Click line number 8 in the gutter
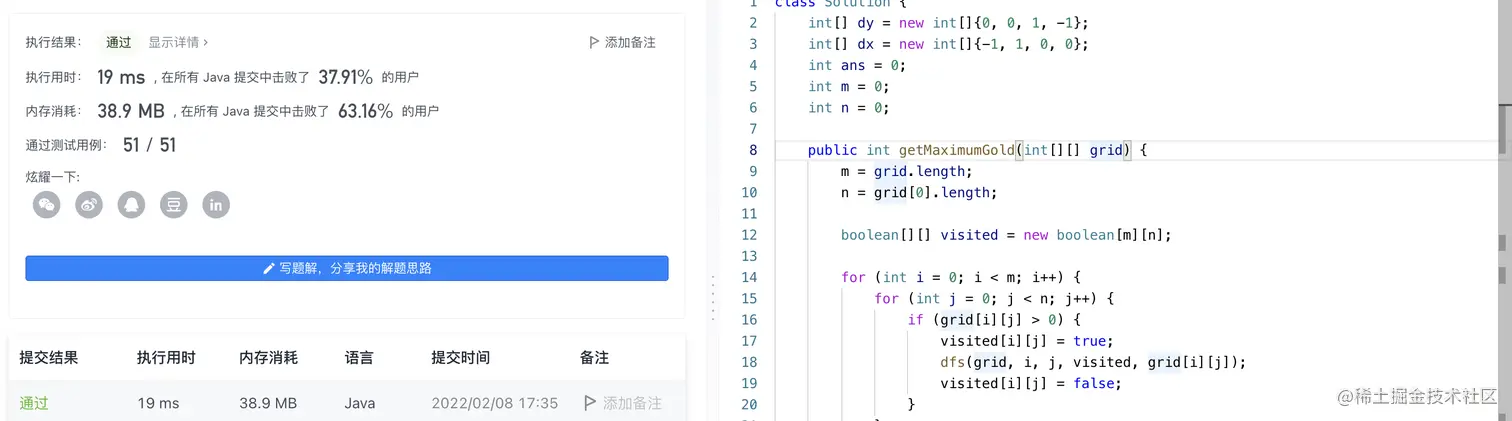The width and height of the screenshot is (1512, 421). 753,150
